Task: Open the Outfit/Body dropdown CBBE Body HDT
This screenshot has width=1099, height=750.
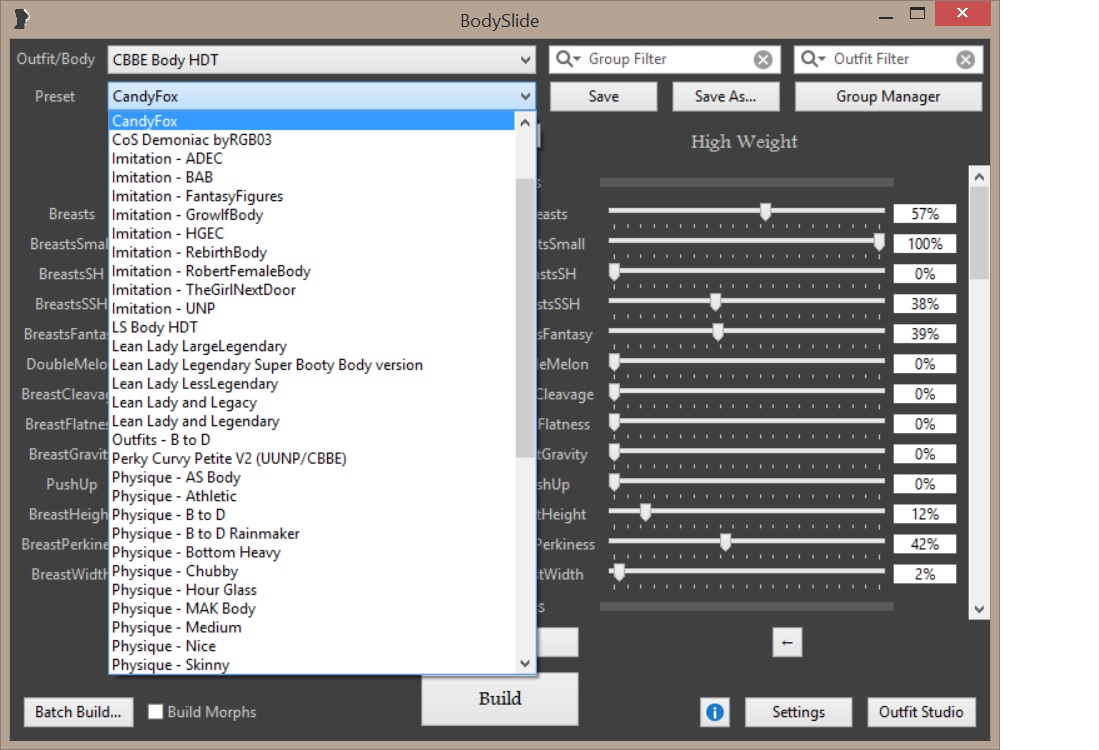Action: 321,60
